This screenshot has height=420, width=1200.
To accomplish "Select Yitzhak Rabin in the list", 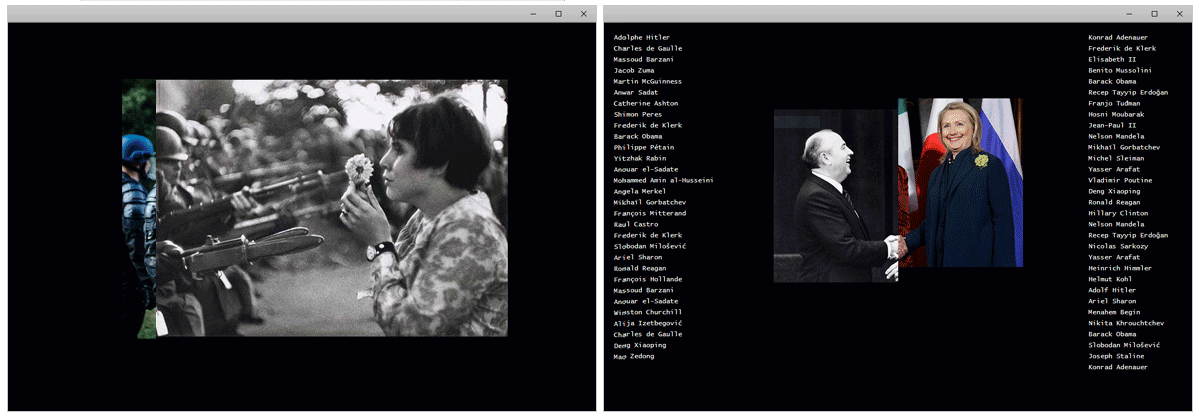I will click(x=640, y=158).
